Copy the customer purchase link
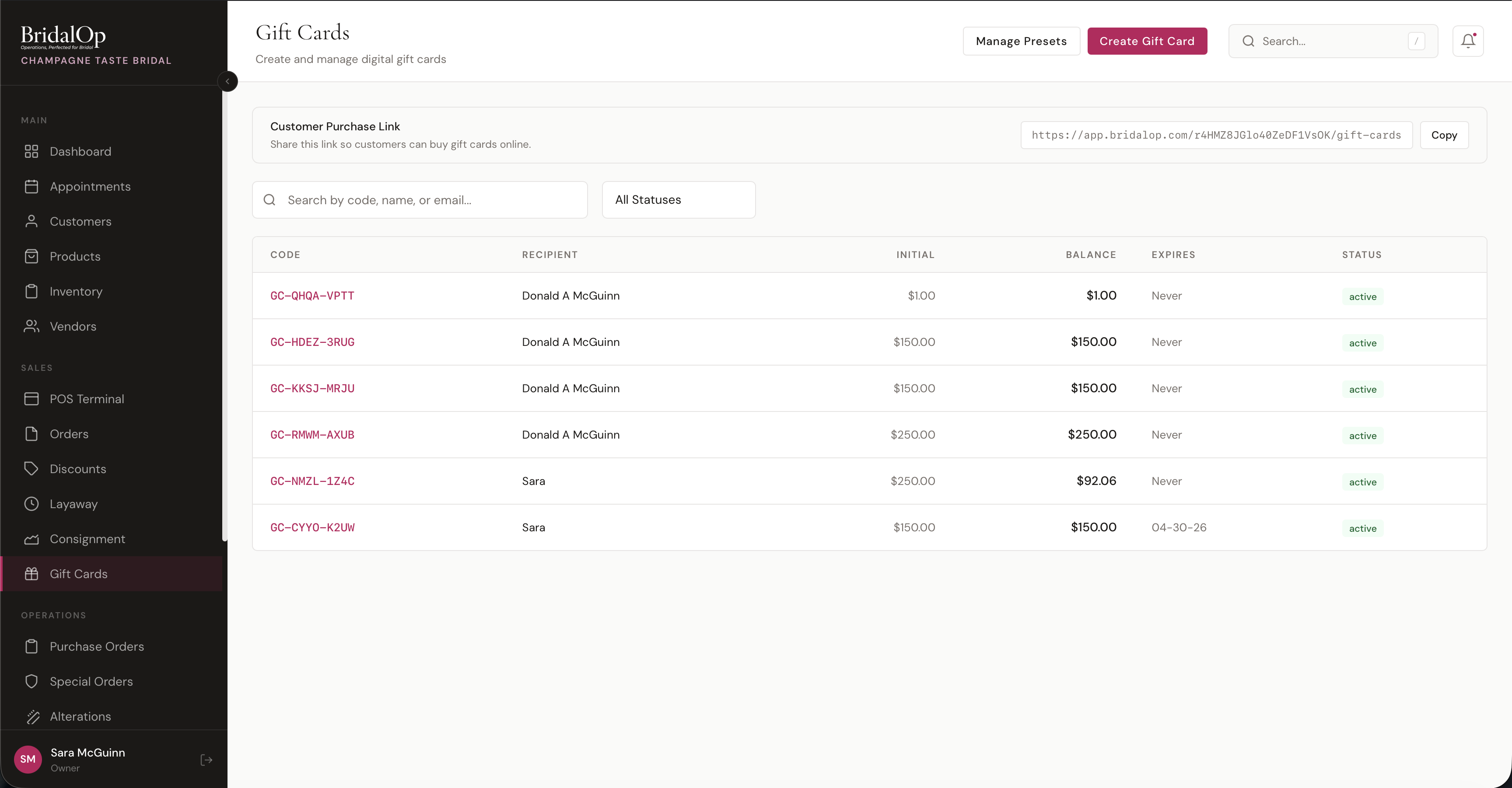 tap(1443, 135)
